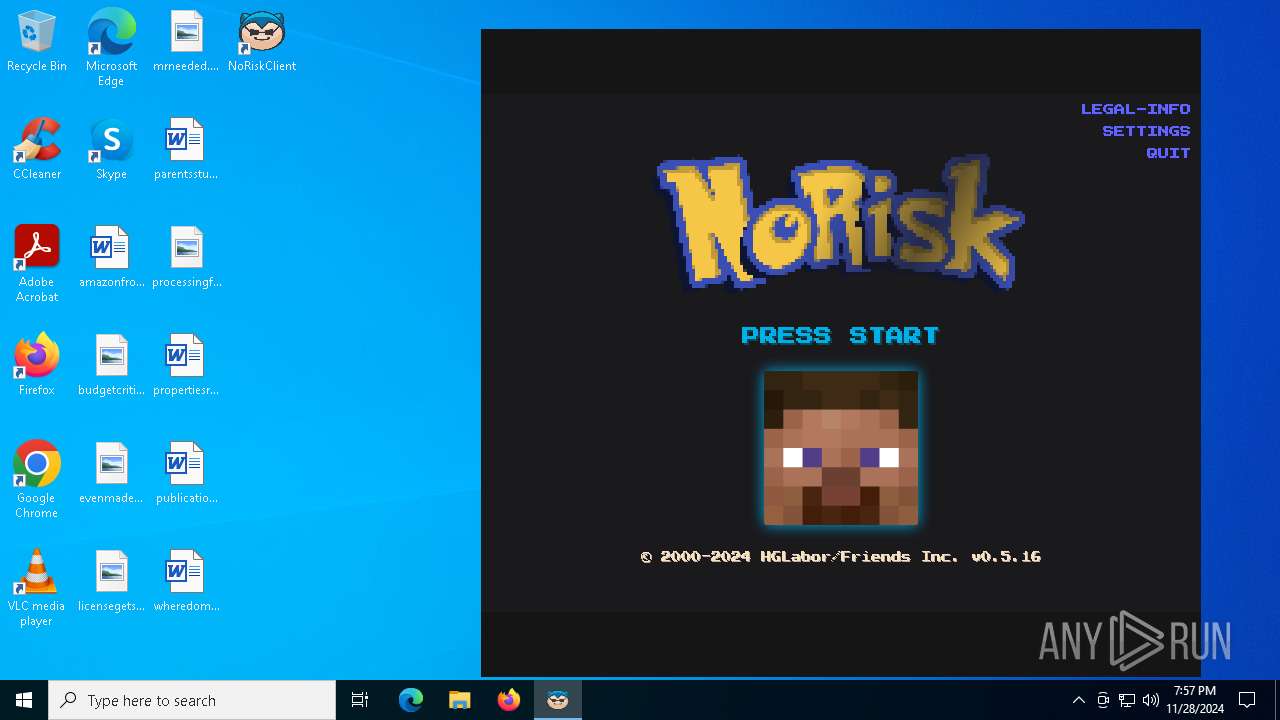Click the taskbar search box

point(192,700)
